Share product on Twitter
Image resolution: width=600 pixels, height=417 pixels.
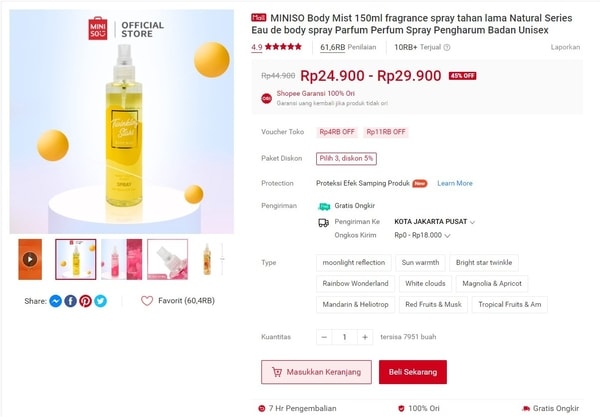(101, 301)
